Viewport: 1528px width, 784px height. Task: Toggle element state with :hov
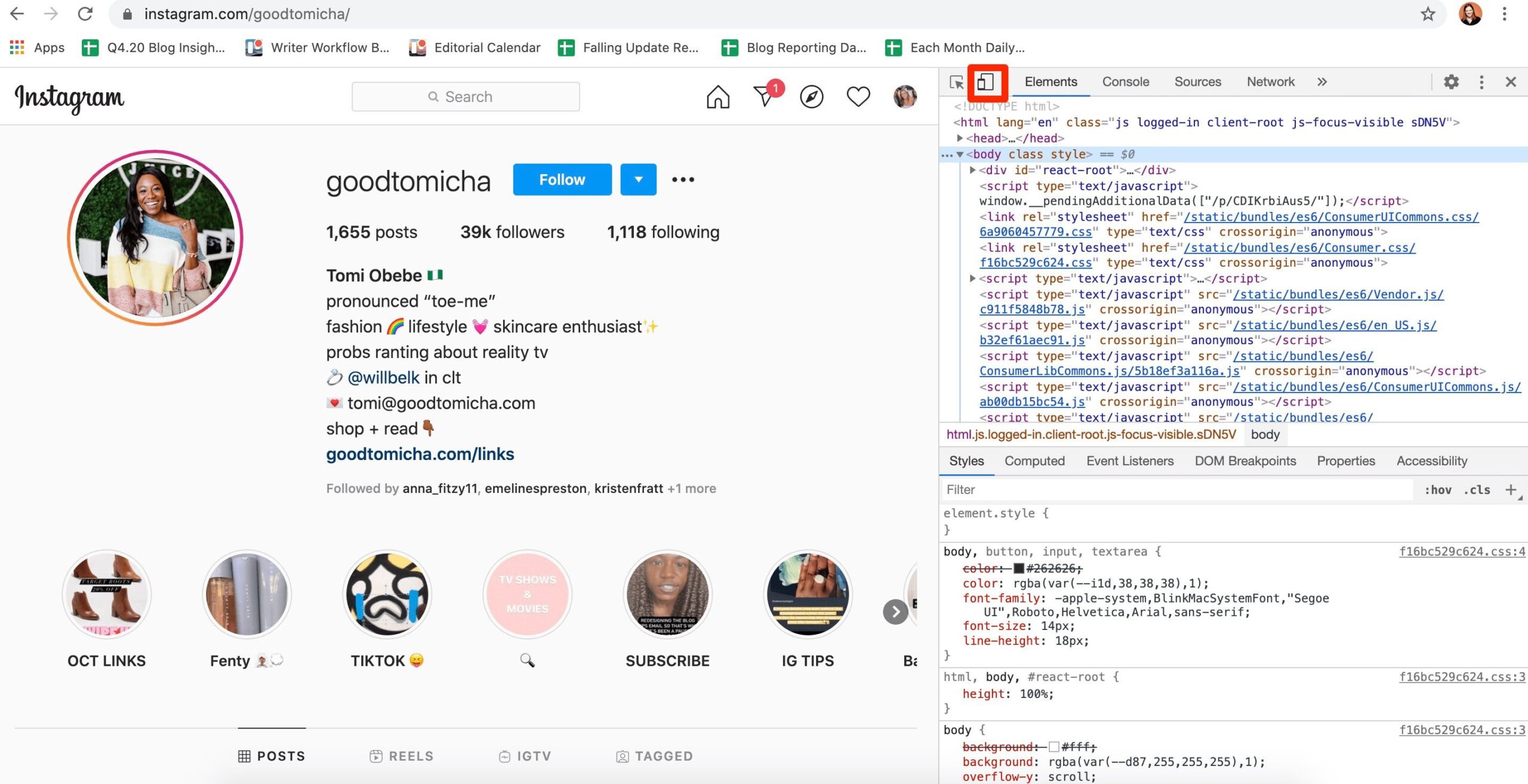(1438, 490)
